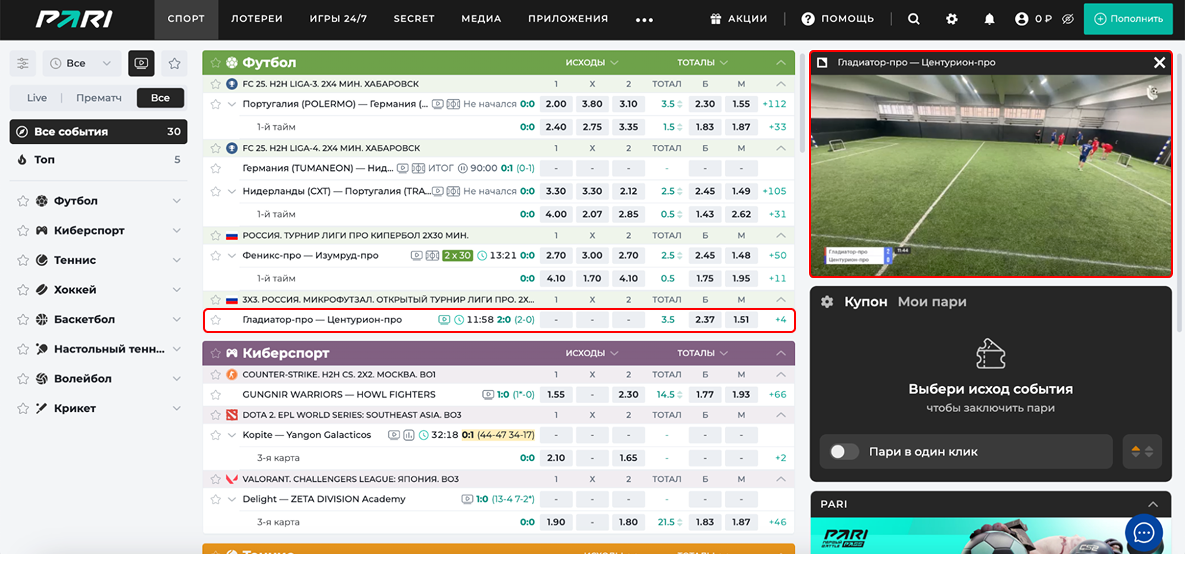The height and width of the screenshot is (561, 1185).
Task: Switch to Мои пари tab
Action: tap(931, 302)
